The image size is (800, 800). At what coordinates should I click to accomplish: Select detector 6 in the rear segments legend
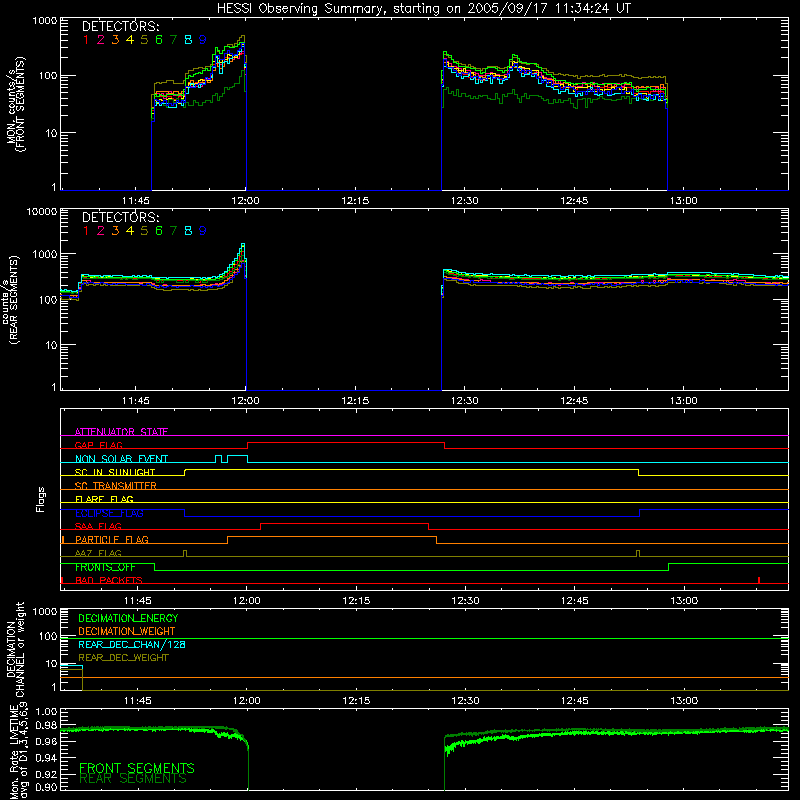[159, 231]
